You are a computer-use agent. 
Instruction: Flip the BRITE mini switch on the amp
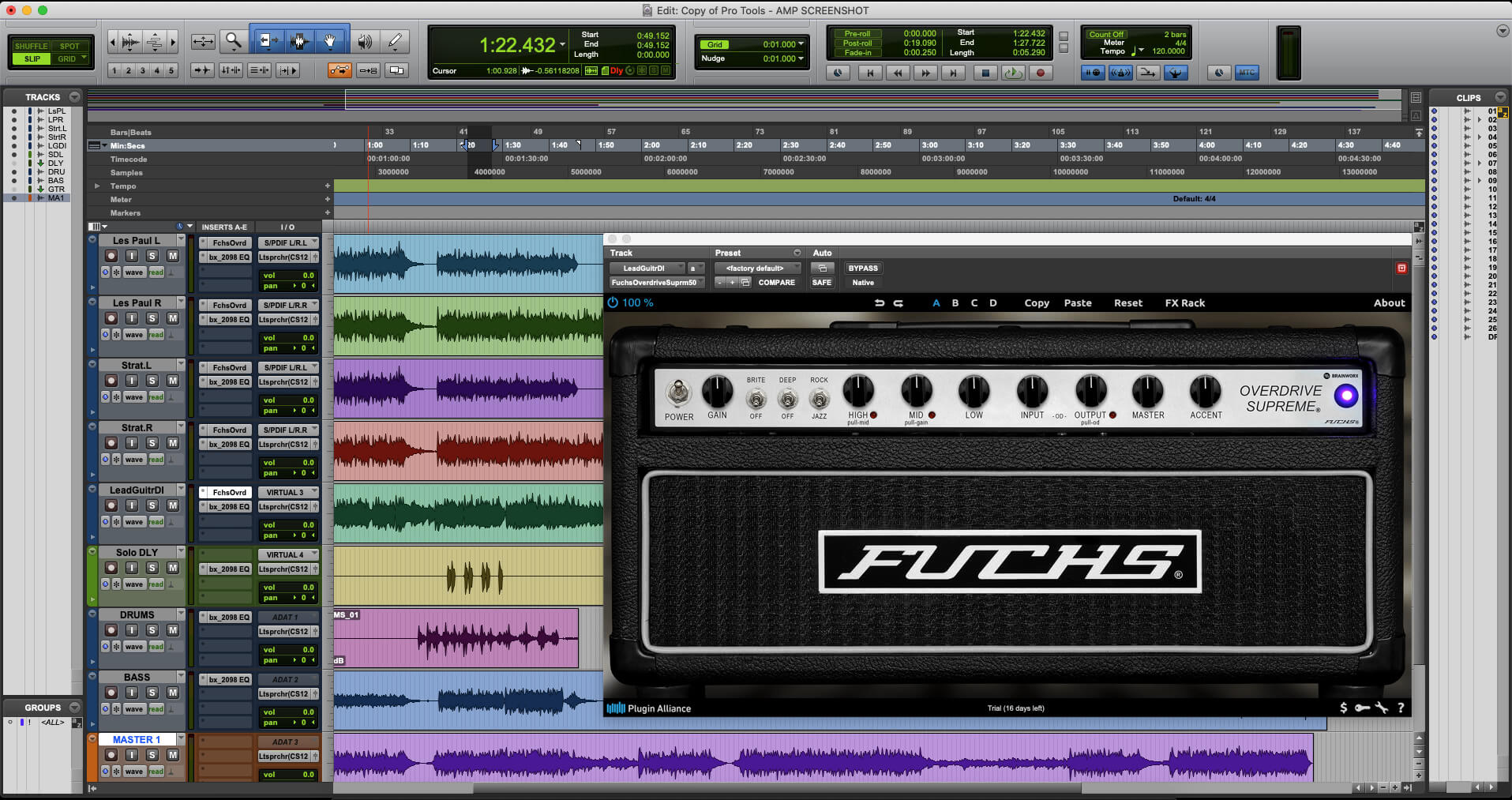(756, 399)
